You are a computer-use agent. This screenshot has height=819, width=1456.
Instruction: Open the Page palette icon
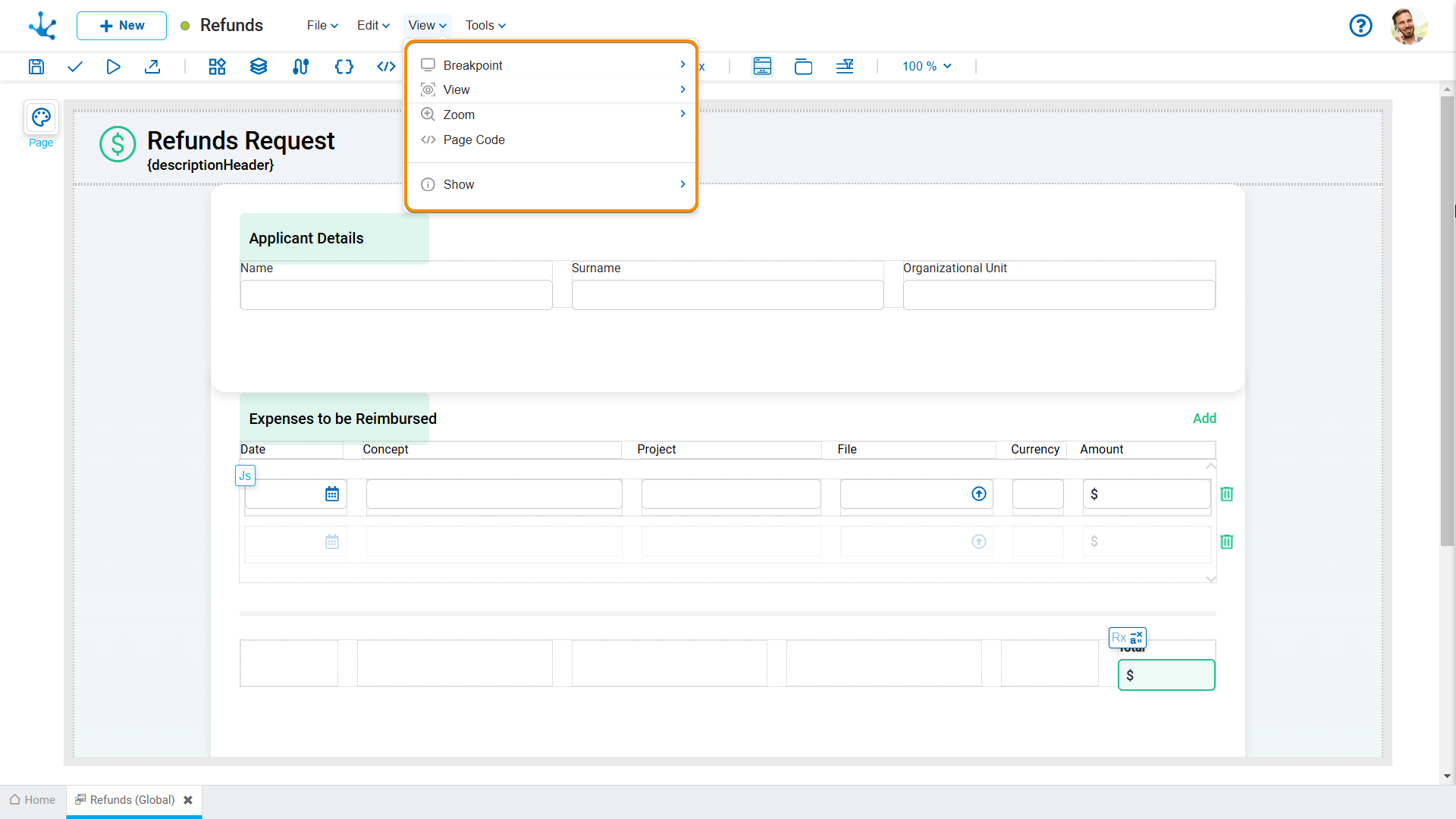pos(41,118)
